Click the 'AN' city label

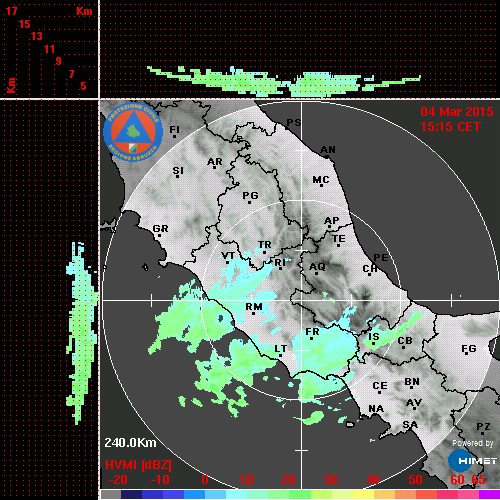328,150
